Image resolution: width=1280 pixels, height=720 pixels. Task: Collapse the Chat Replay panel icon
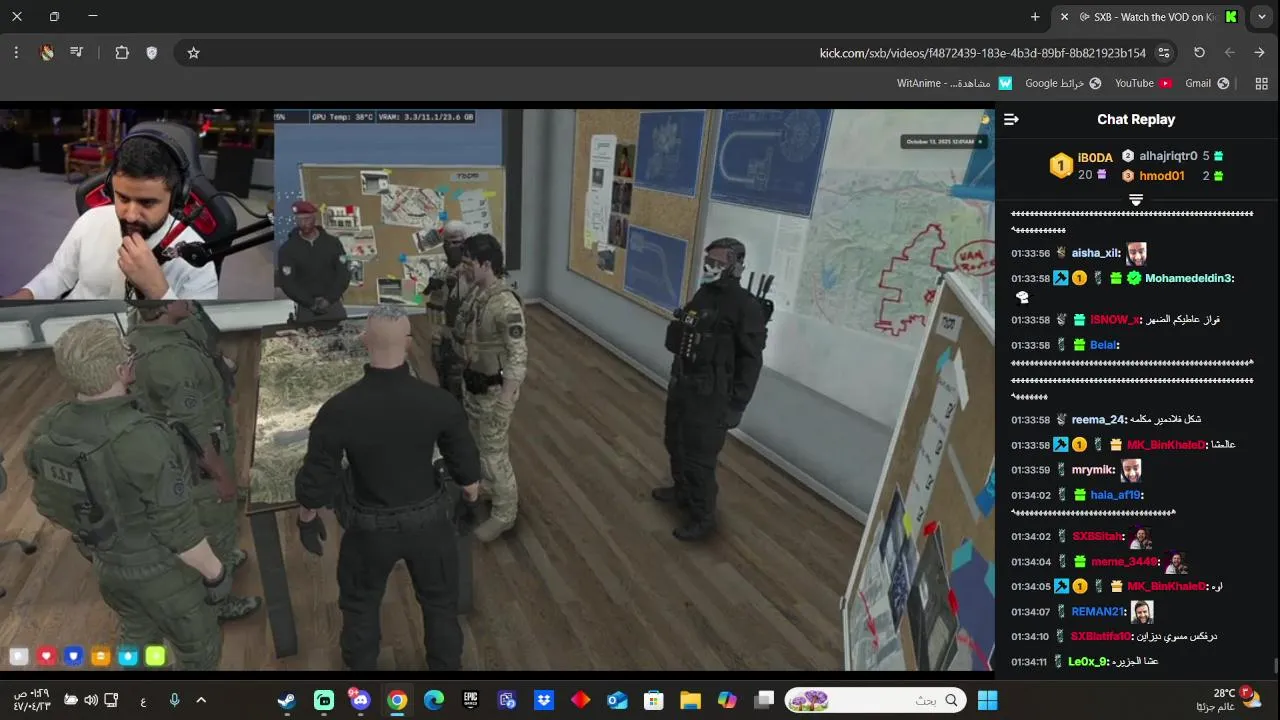tap(1011, 119)
